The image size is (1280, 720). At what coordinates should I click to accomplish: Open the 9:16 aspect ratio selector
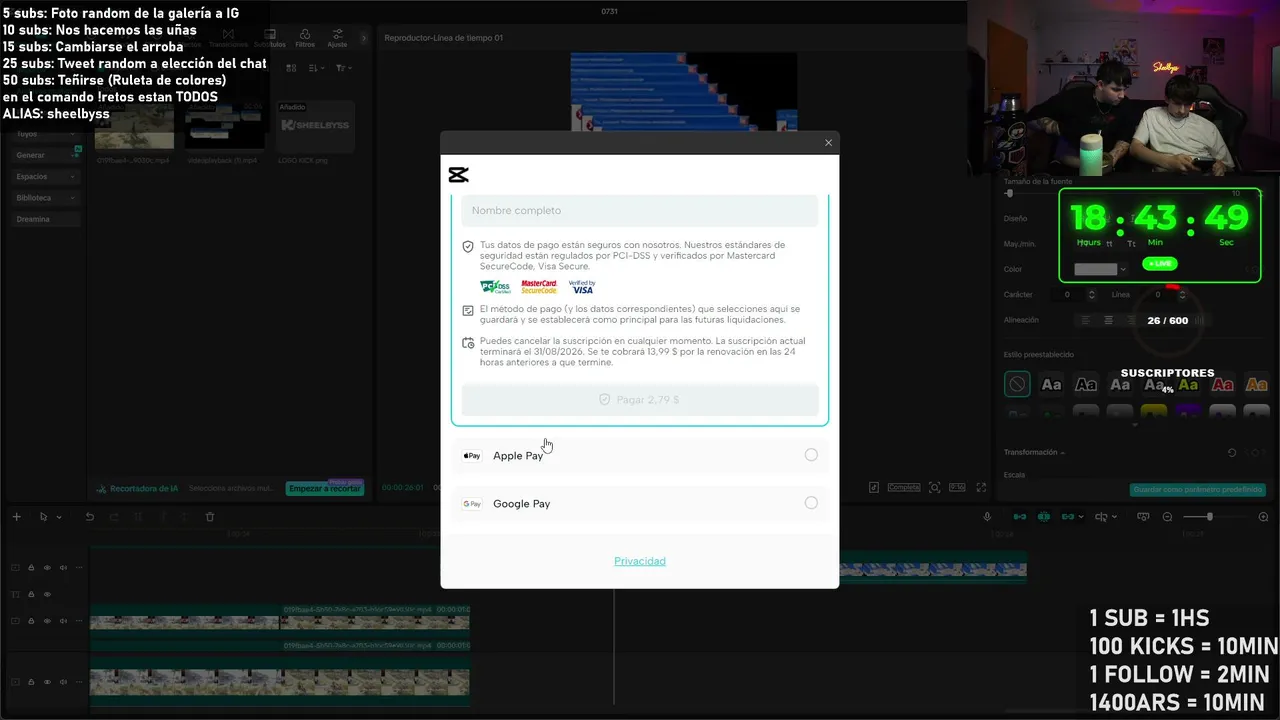[x=957, y=488]
